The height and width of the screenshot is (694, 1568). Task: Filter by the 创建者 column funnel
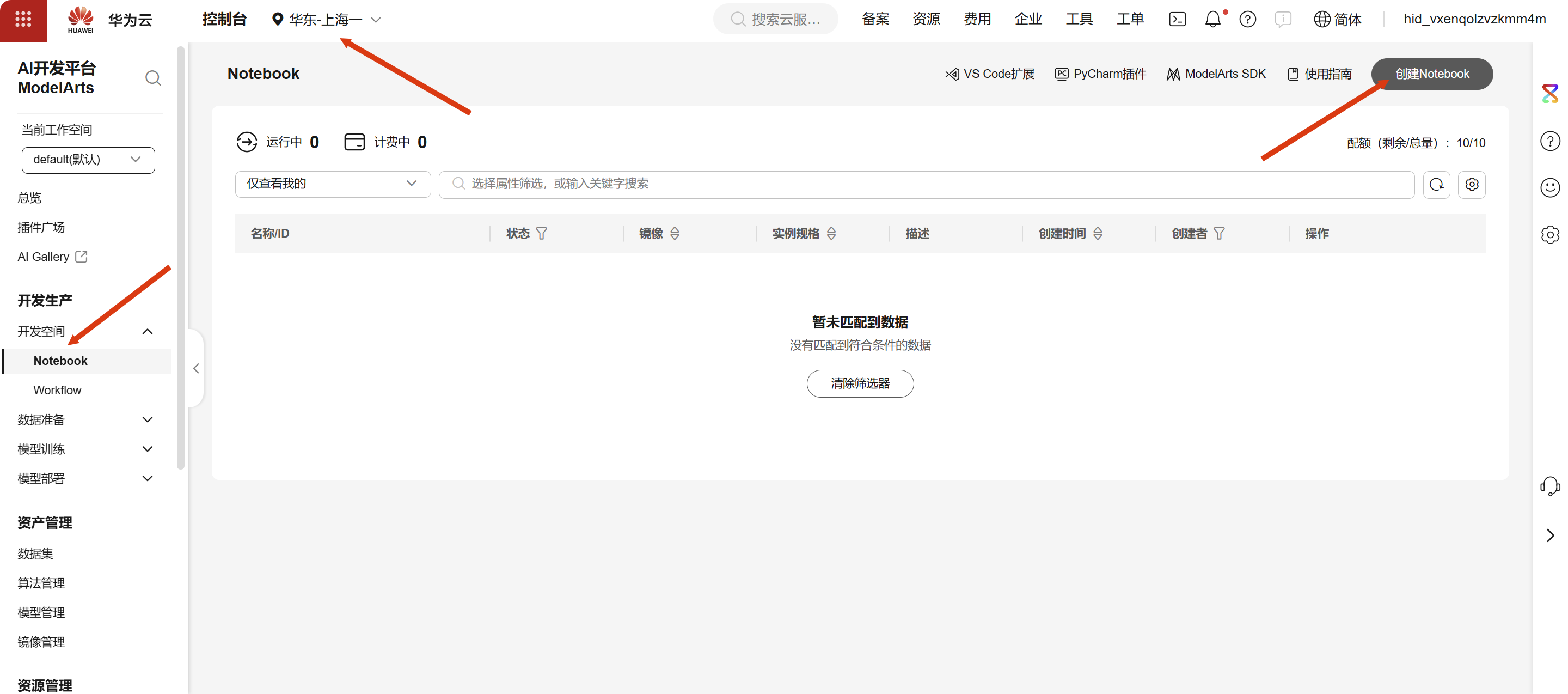pos(1218,234)
